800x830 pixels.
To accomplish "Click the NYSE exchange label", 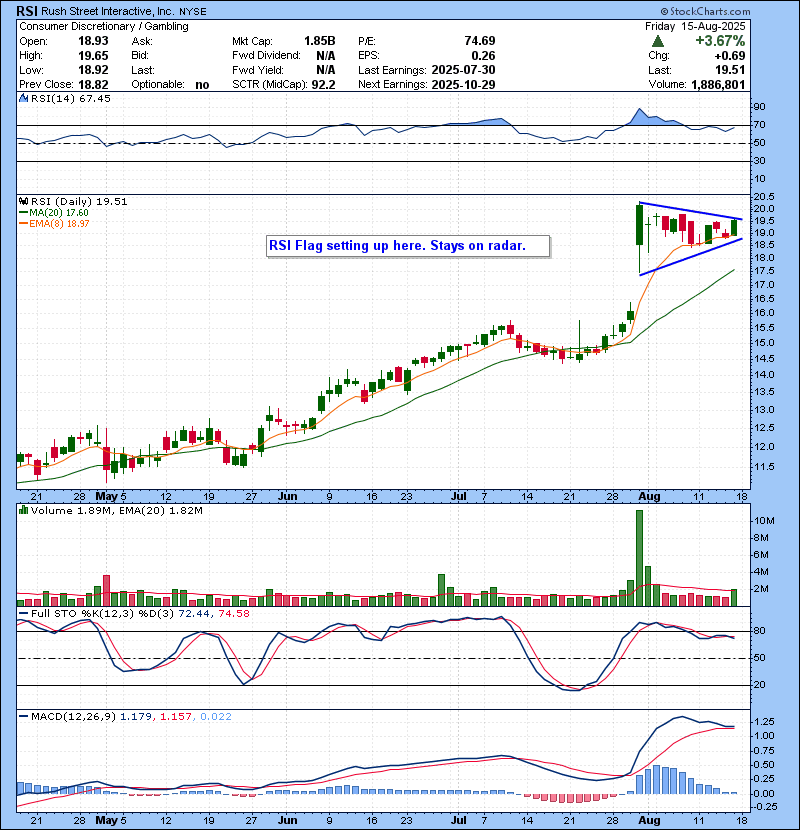I will 193,12.
